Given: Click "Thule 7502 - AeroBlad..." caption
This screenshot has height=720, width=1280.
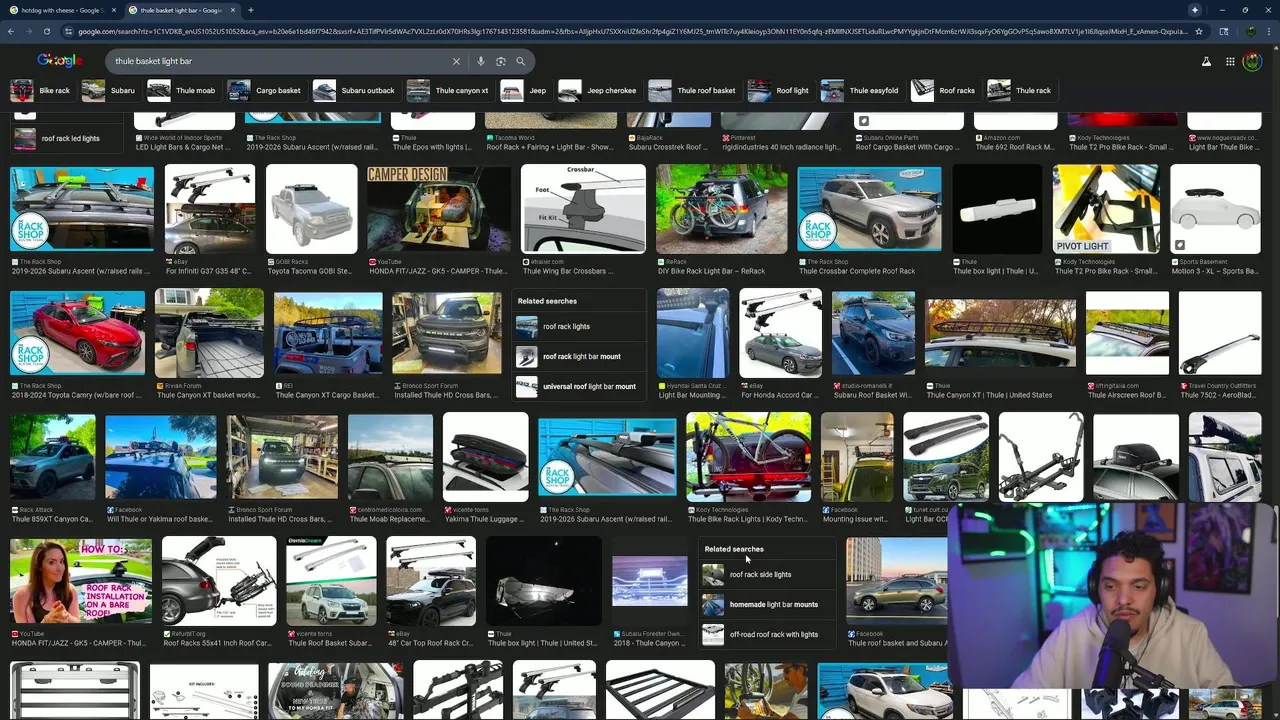Looking at the screenshot, I should tap(1218, 395).
